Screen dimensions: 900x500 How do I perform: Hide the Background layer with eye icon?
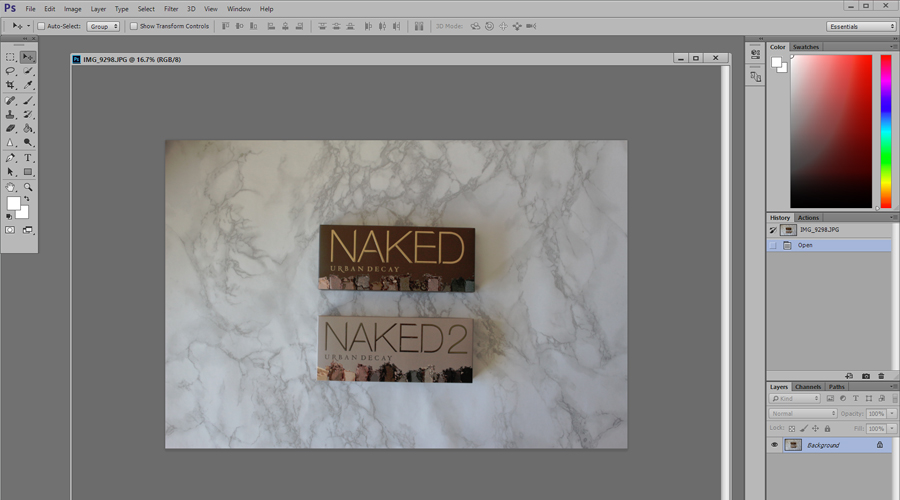pos(774,445)
